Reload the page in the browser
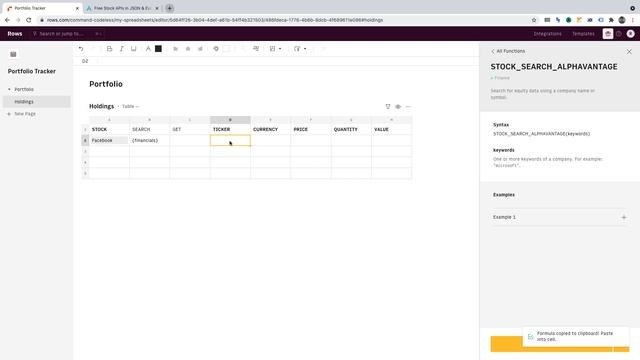The height and width of the screenshot is (360, 640). pyautogui.click(x=29, y=20)
